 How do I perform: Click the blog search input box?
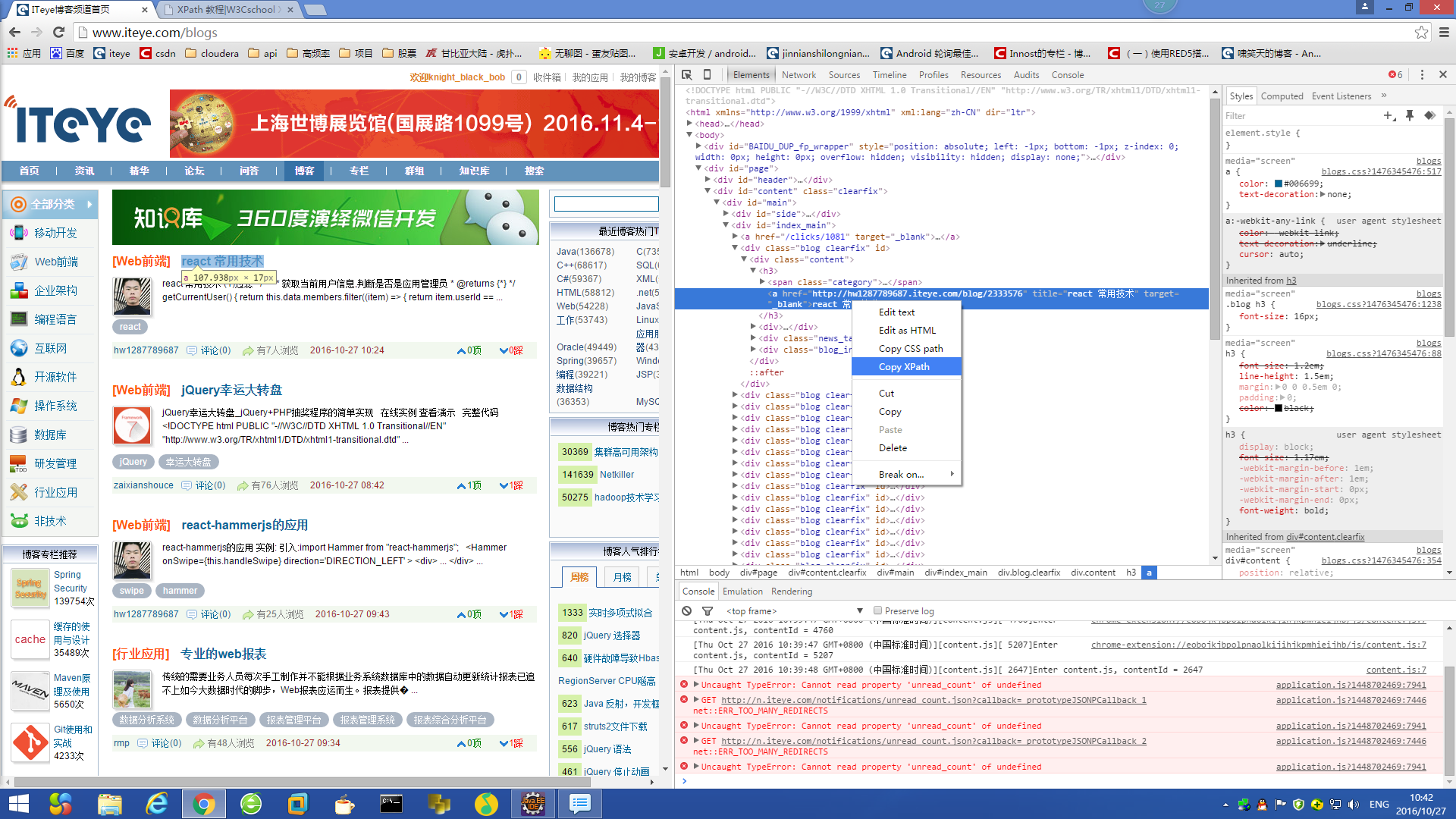point(606,203)
